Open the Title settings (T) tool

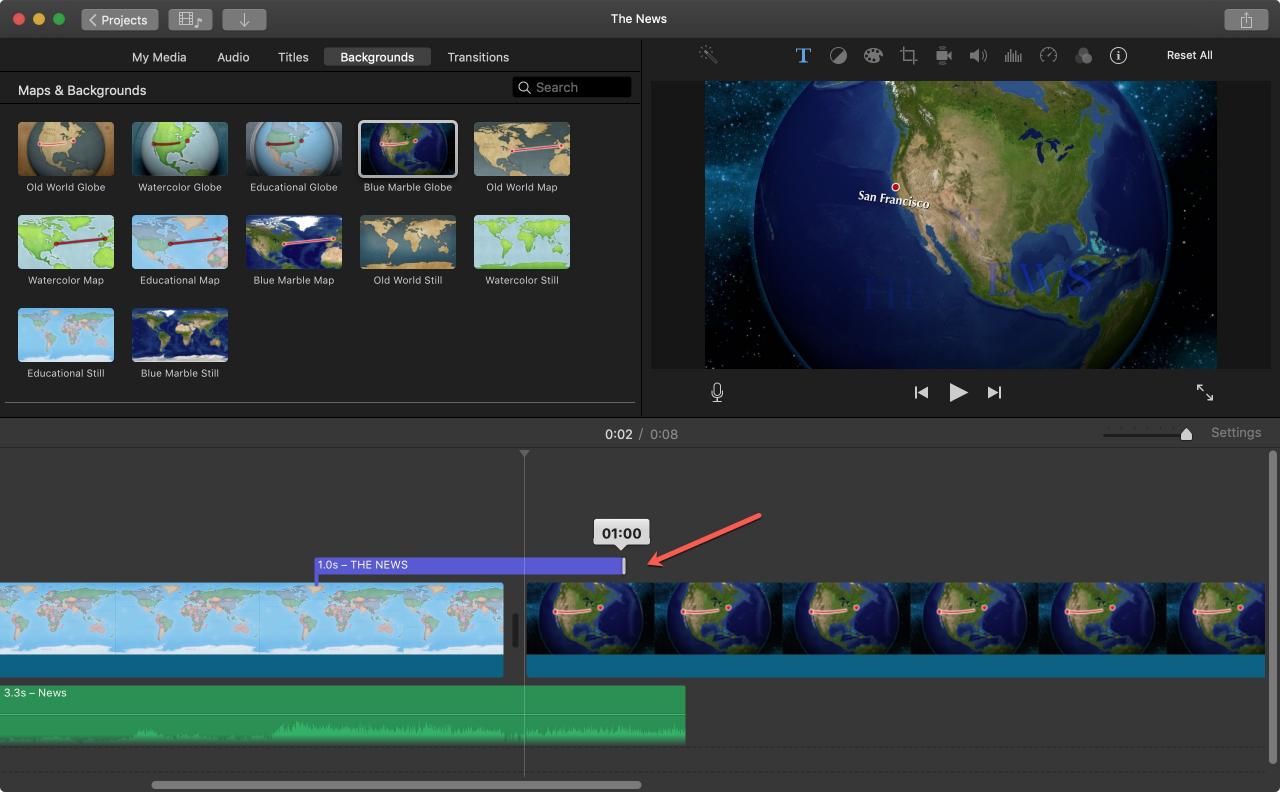point(803,56)
